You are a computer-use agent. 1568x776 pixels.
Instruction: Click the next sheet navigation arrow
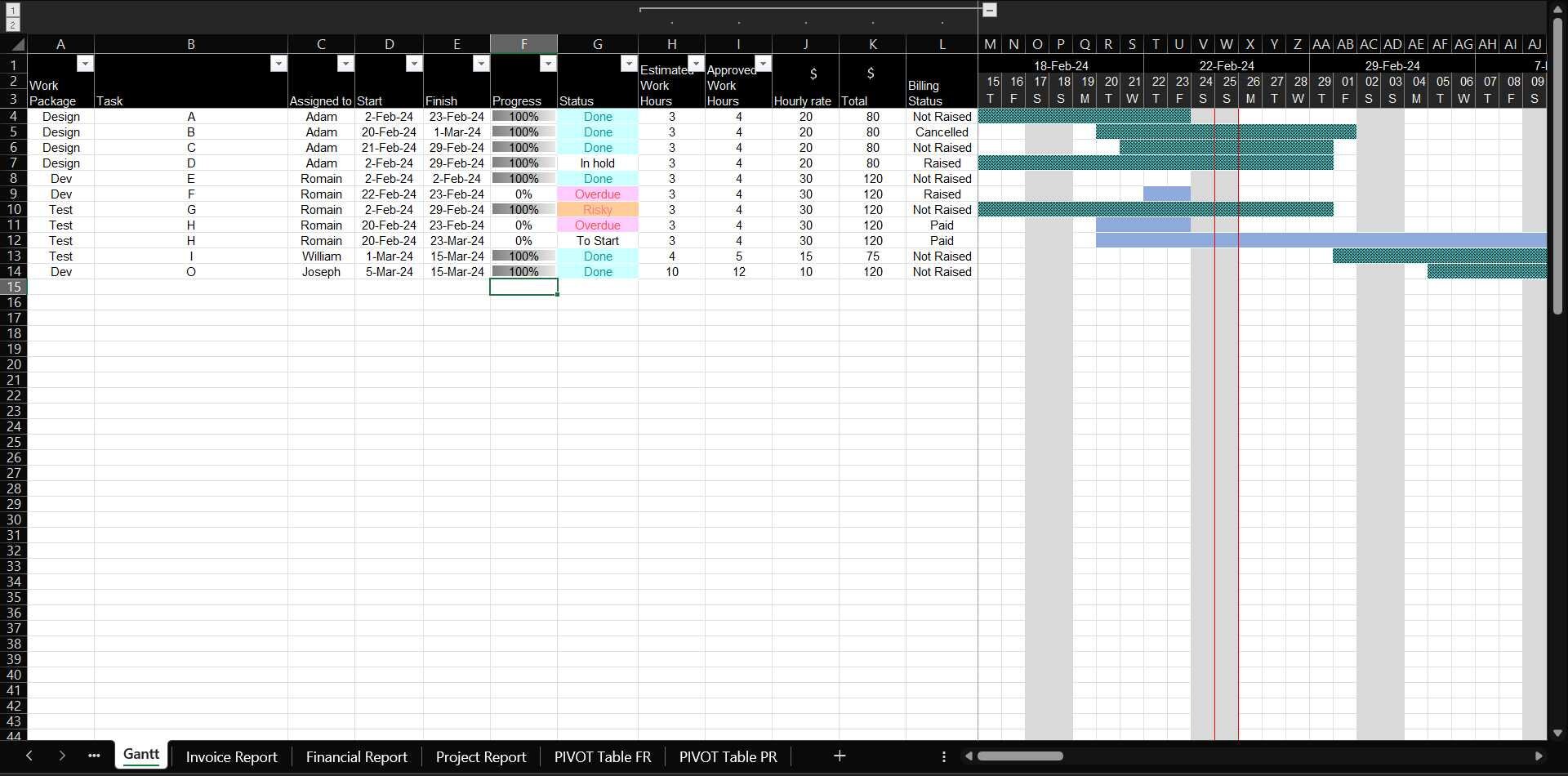pos(62,756)
